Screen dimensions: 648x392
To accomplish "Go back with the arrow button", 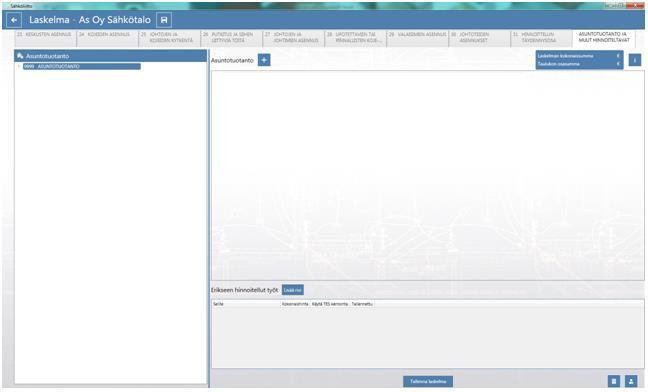I will (14, 20).
